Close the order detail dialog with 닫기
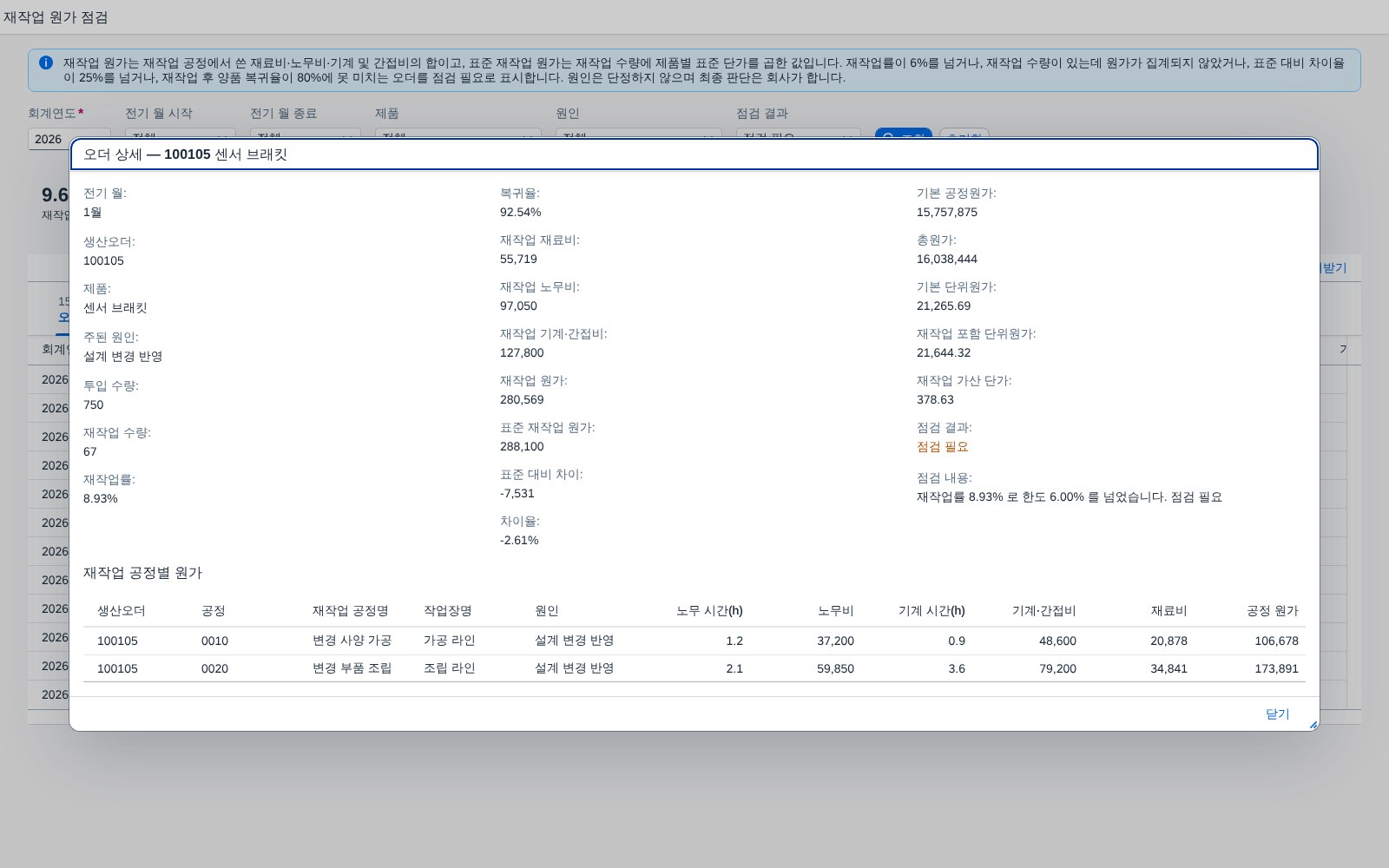This screenshot has width=1389, height=868. pos(1277,713)
